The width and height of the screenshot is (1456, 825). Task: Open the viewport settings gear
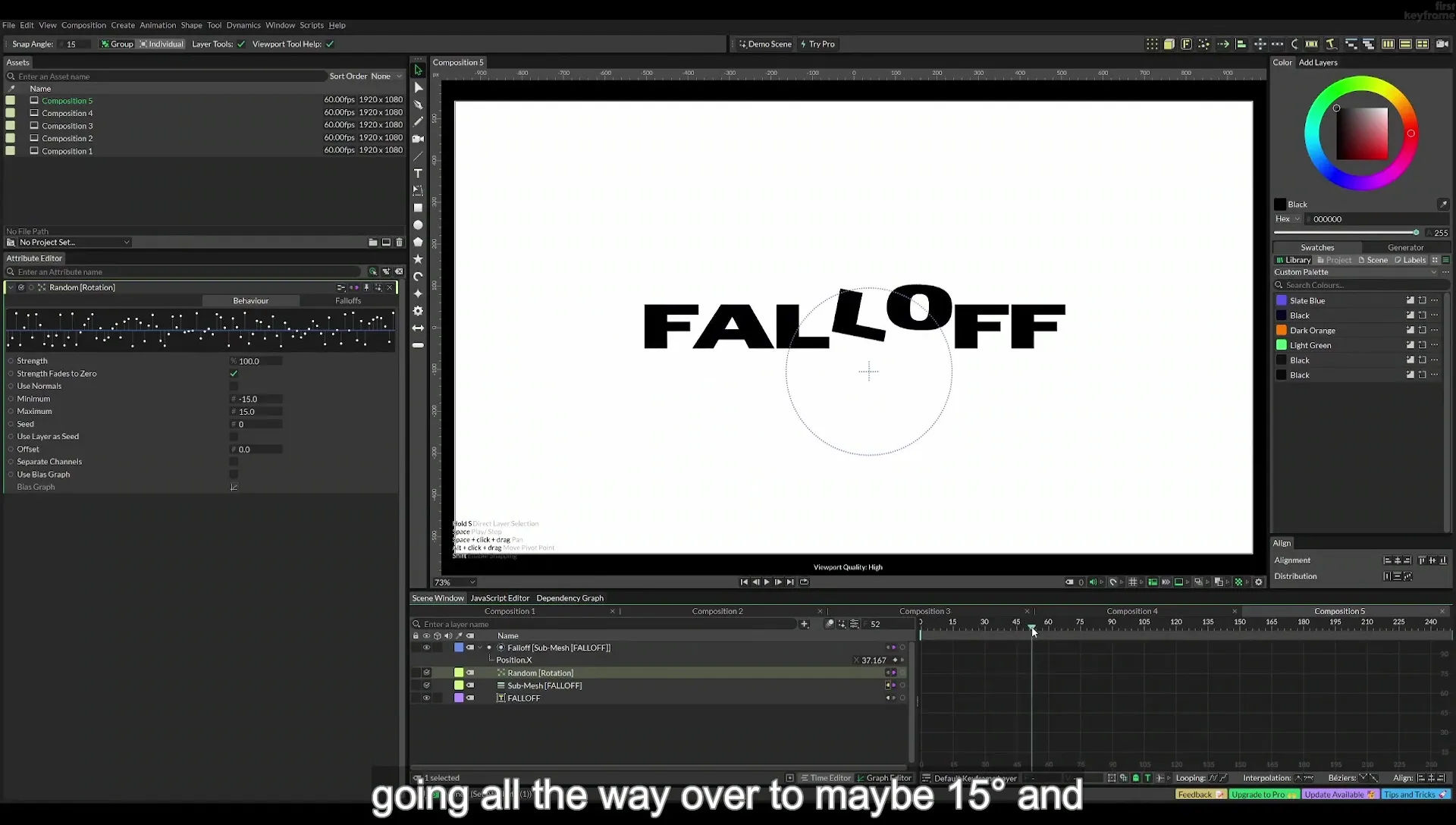(x=1259, y=582)
